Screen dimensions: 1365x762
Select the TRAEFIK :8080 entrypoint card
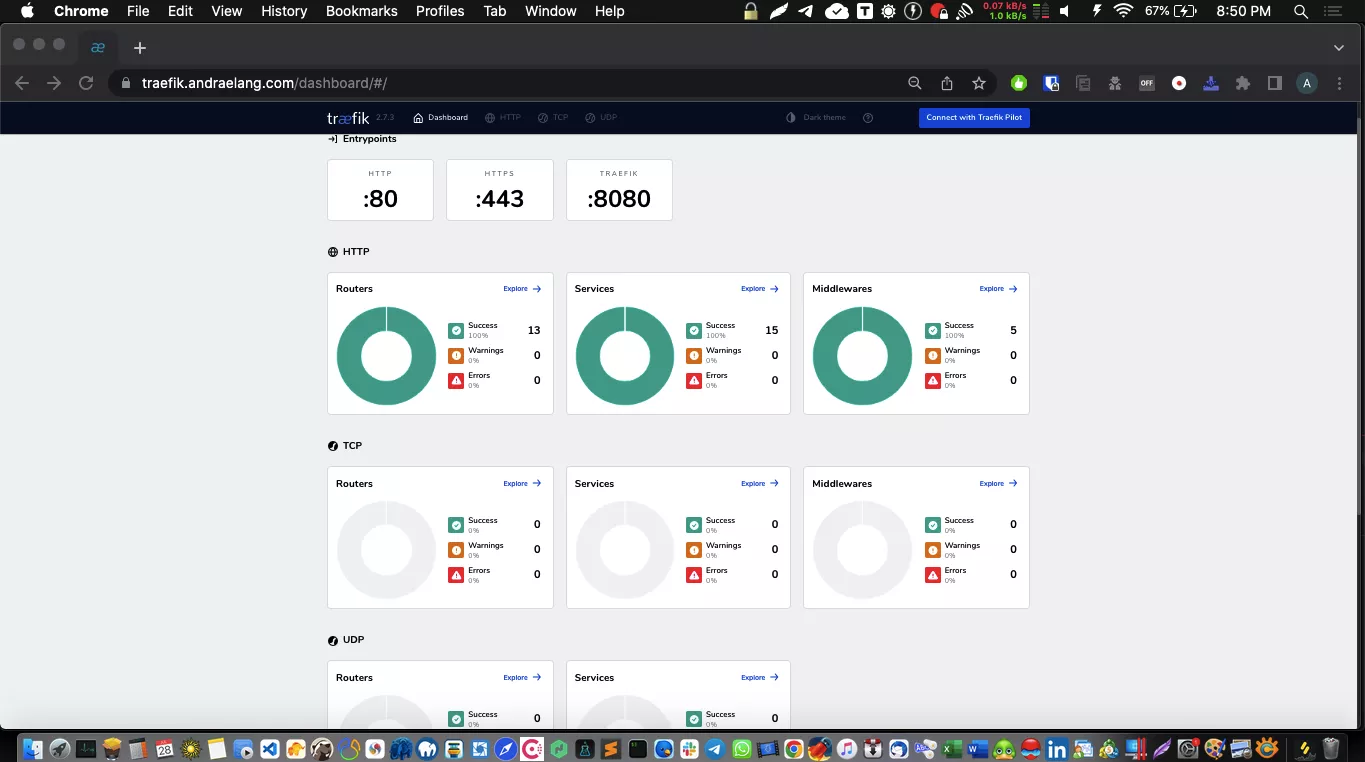[x=619, y=190]
